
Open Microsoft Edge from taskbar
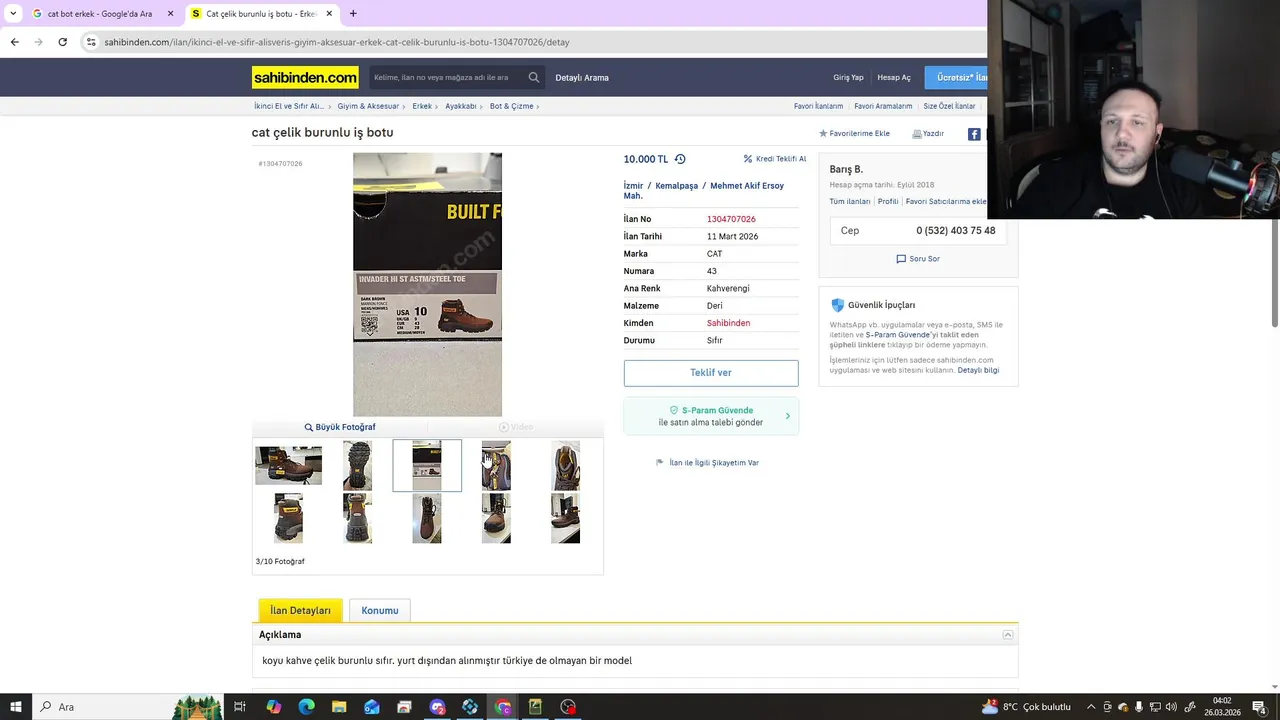click(x=306, y=707)
